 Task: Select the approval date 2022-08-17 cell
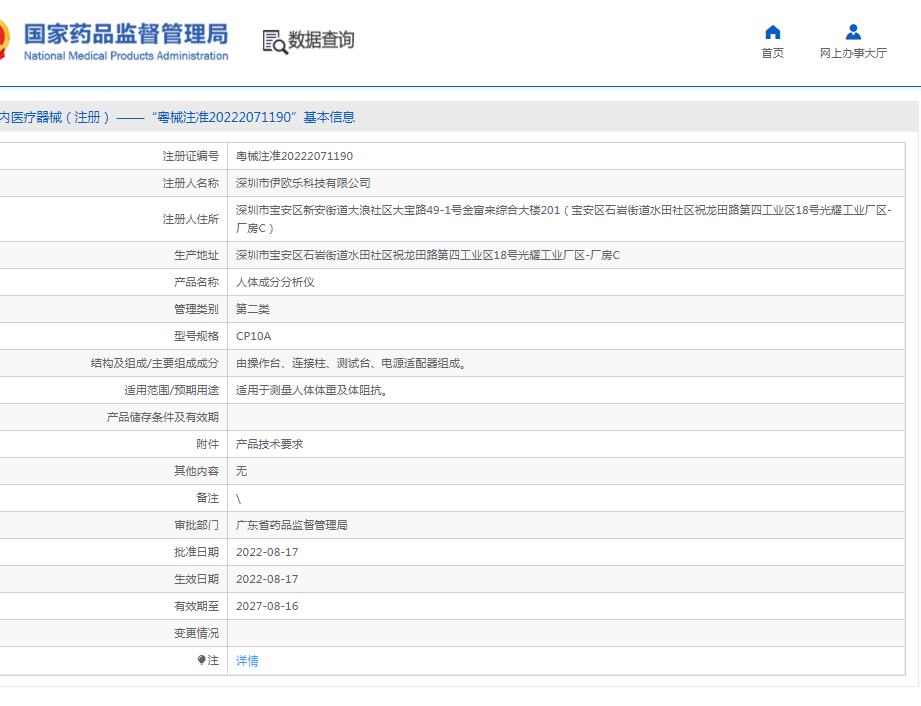(266, 551)
